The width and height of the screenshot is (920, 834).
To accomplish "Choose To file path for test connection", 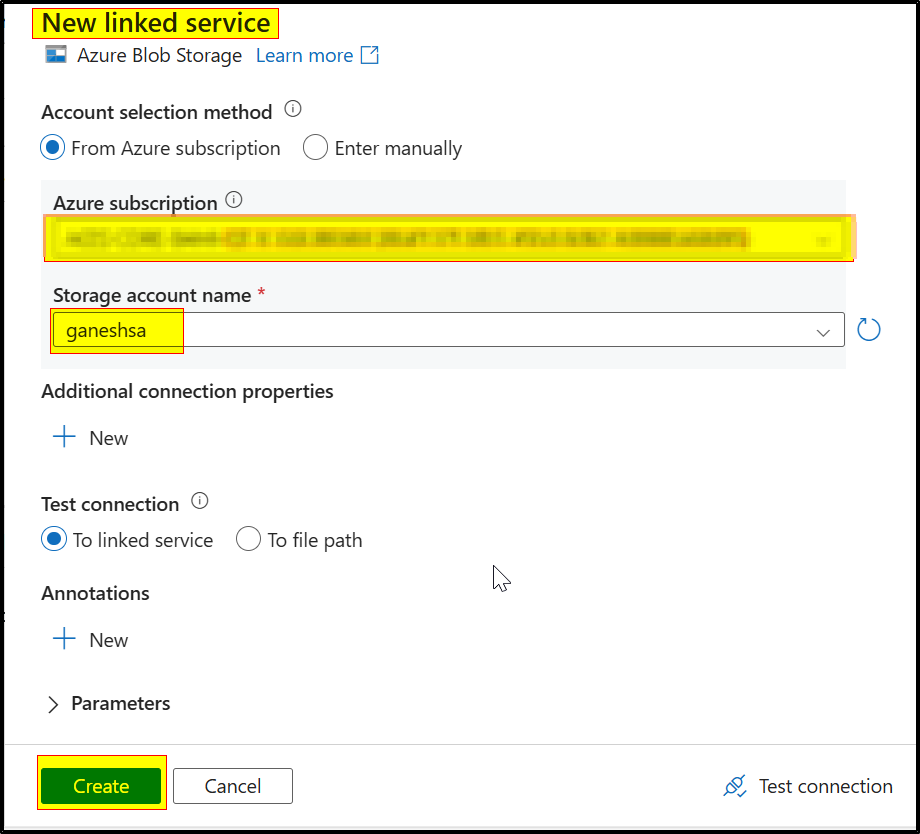I will click(248, 539).
